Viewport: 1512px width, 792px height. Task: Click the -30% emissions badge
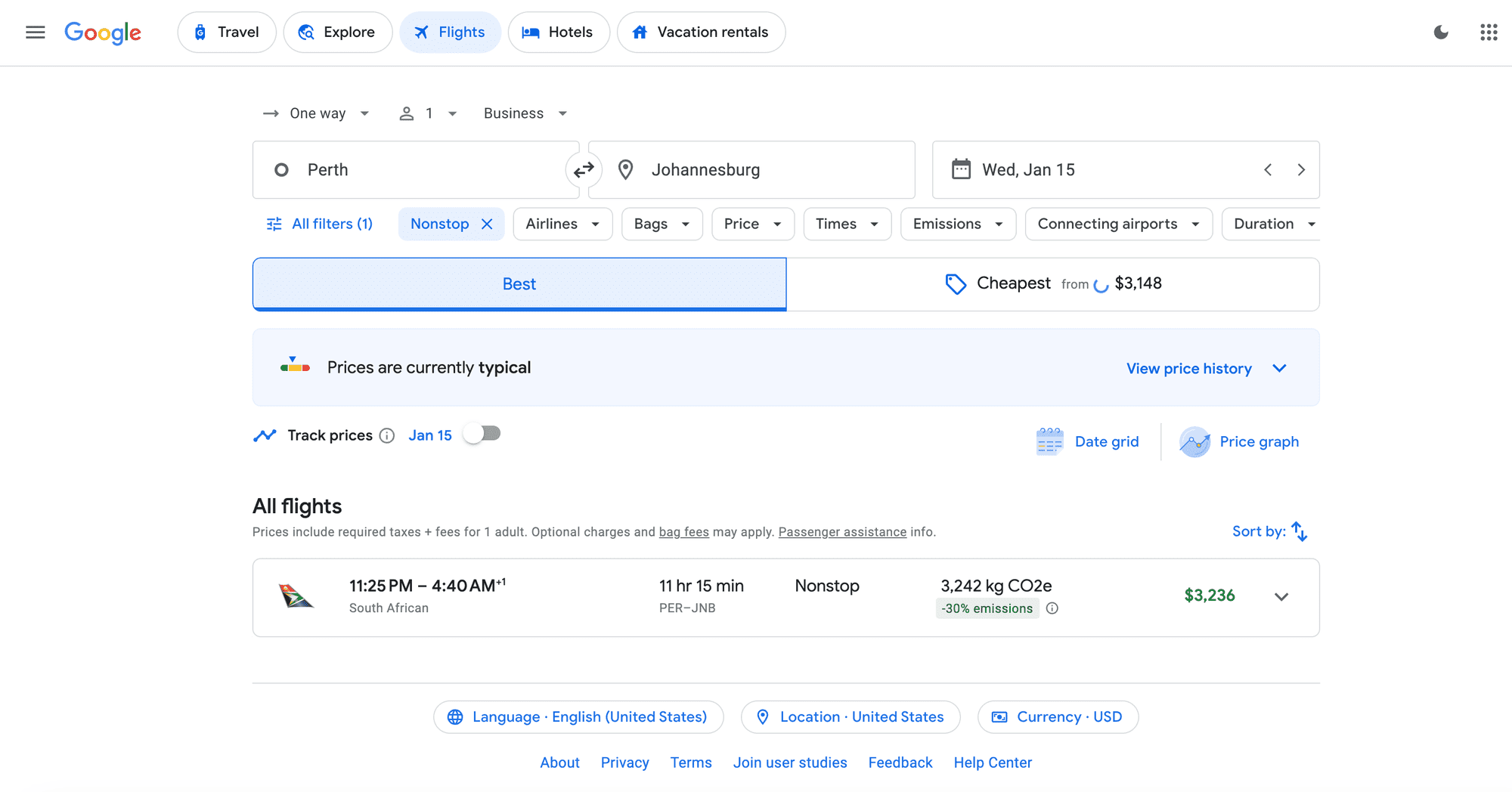pos(987,608)
